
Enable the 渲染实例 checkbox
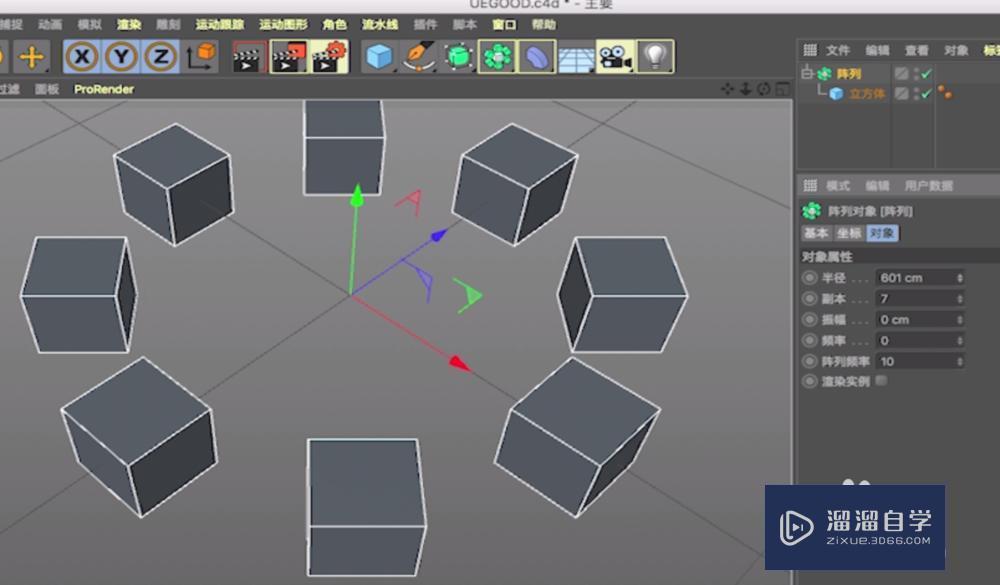coord(881,381)
